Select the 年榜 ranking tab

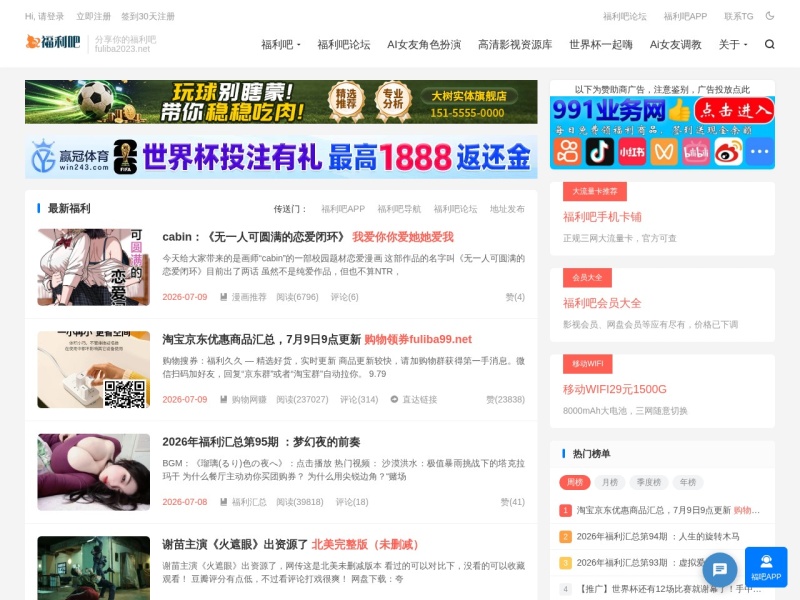687,482
